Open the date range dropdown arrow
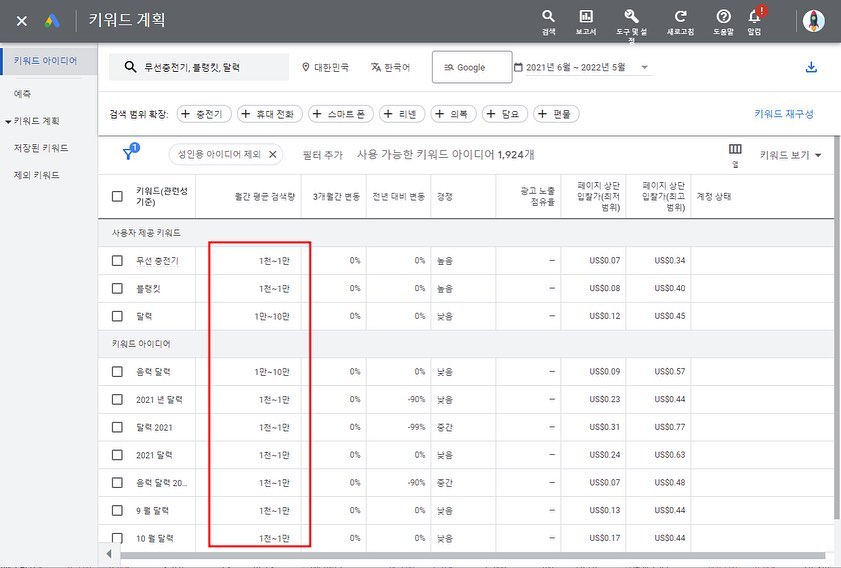The image size is (841, 568). click(644, 67)
